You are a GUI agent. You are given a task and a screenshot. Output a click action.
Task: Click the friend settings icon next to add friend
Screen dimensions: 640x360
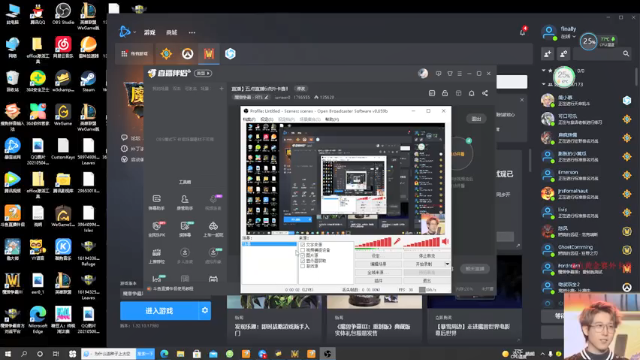click(x=564, y=53)
